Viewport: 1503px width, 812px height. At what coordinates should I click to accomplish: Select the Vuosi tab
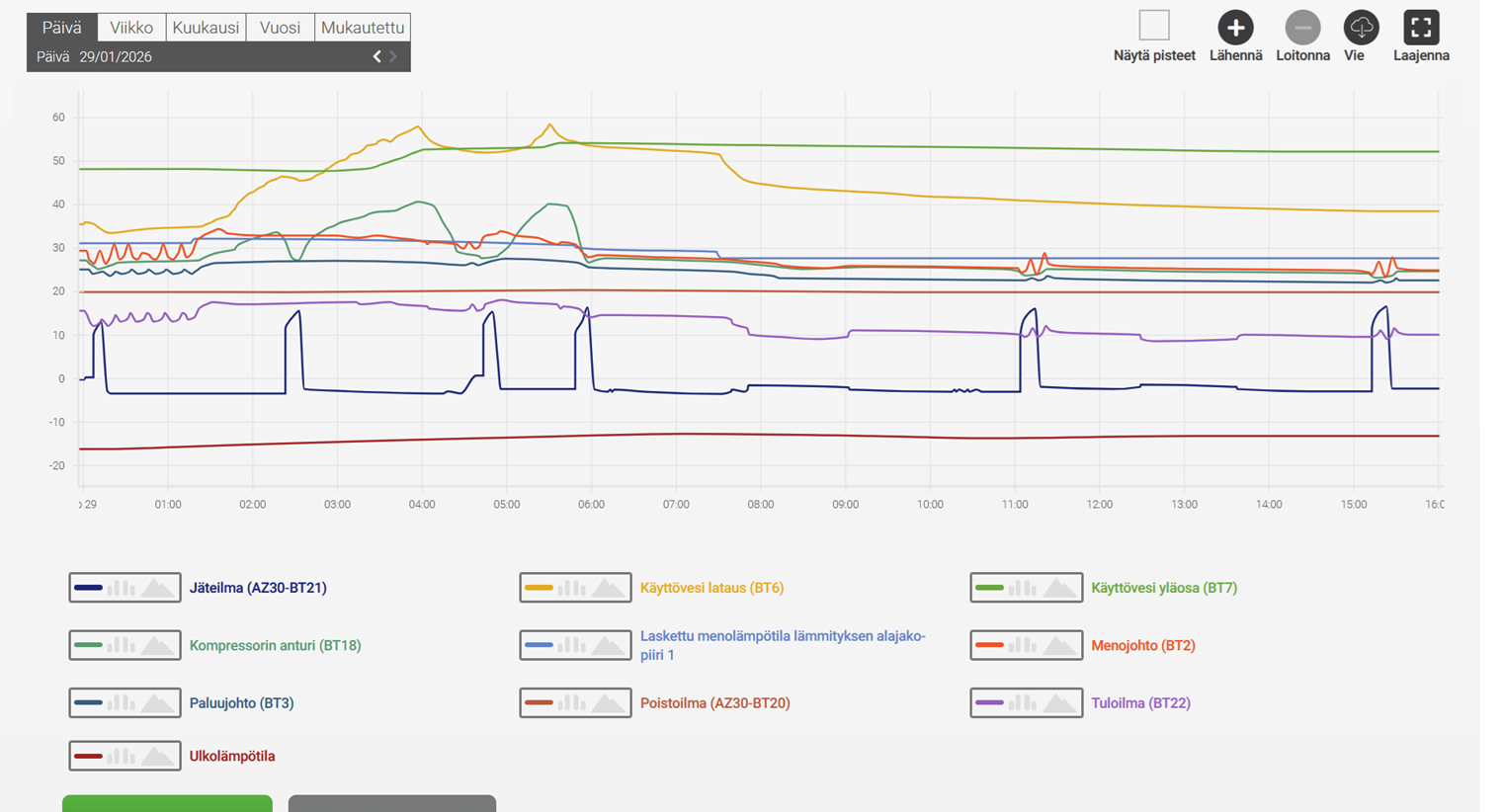coord(280,28)
